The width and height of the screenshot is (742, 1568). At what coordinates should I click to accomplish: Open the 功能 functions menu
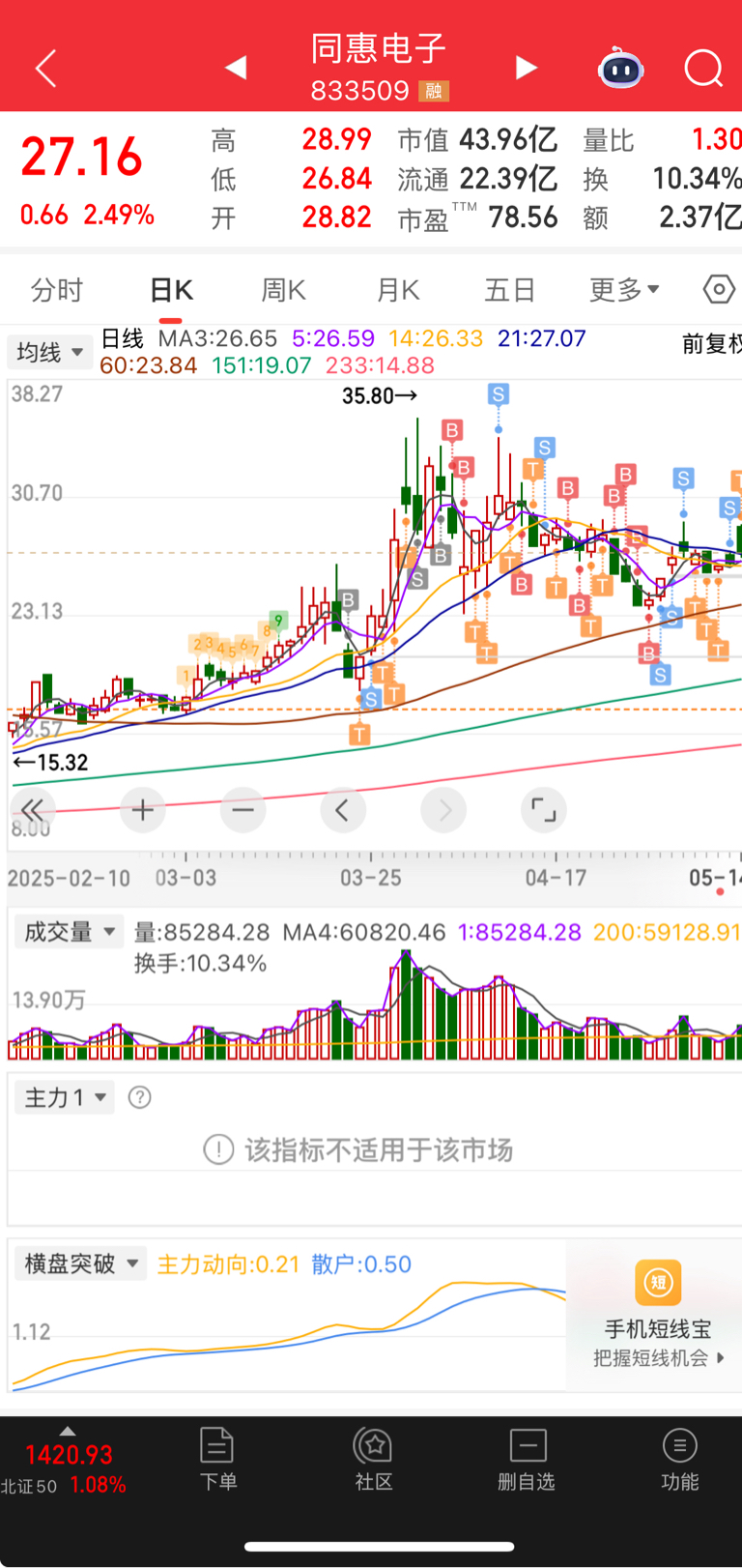coord(679,1460)
